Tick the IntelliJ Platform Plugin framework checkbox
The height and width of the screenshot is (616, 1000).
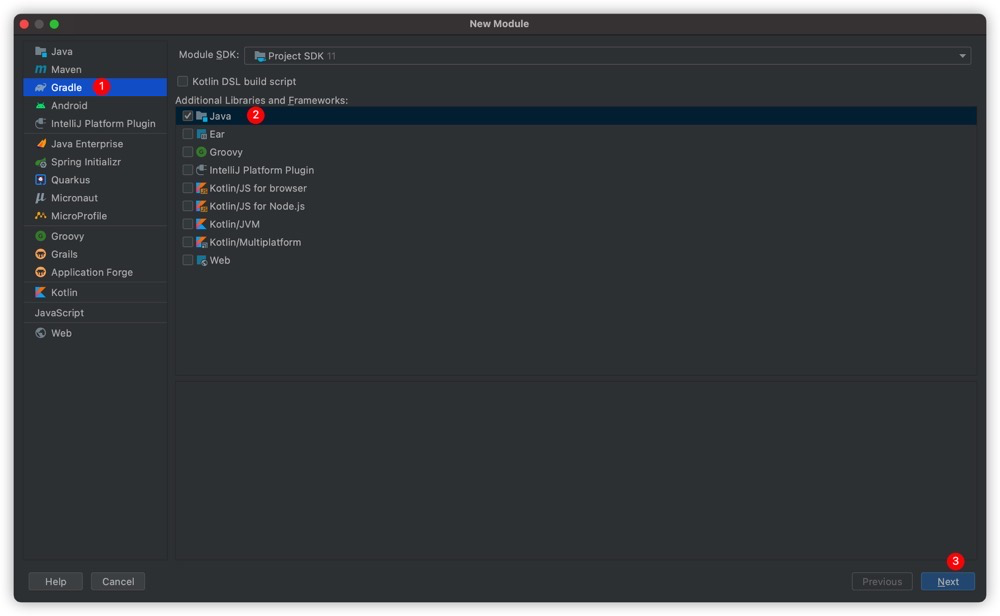coord(188,170)
